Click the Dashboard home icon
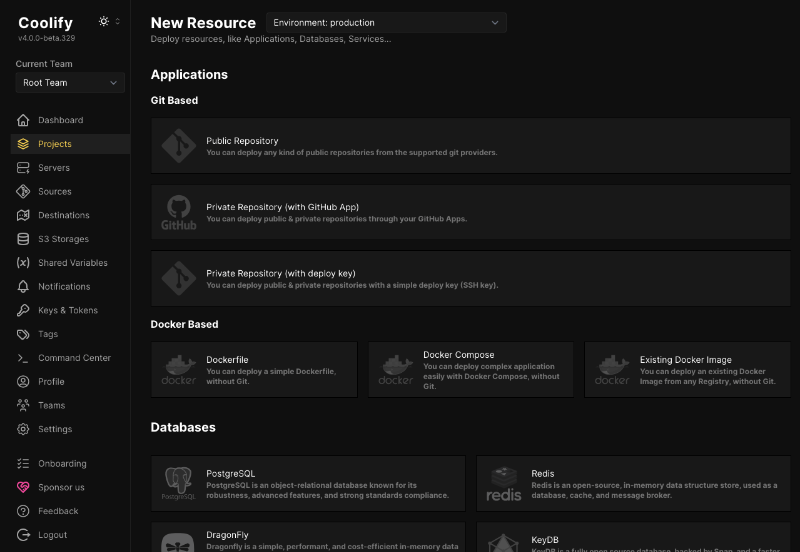 pos(23,120)
